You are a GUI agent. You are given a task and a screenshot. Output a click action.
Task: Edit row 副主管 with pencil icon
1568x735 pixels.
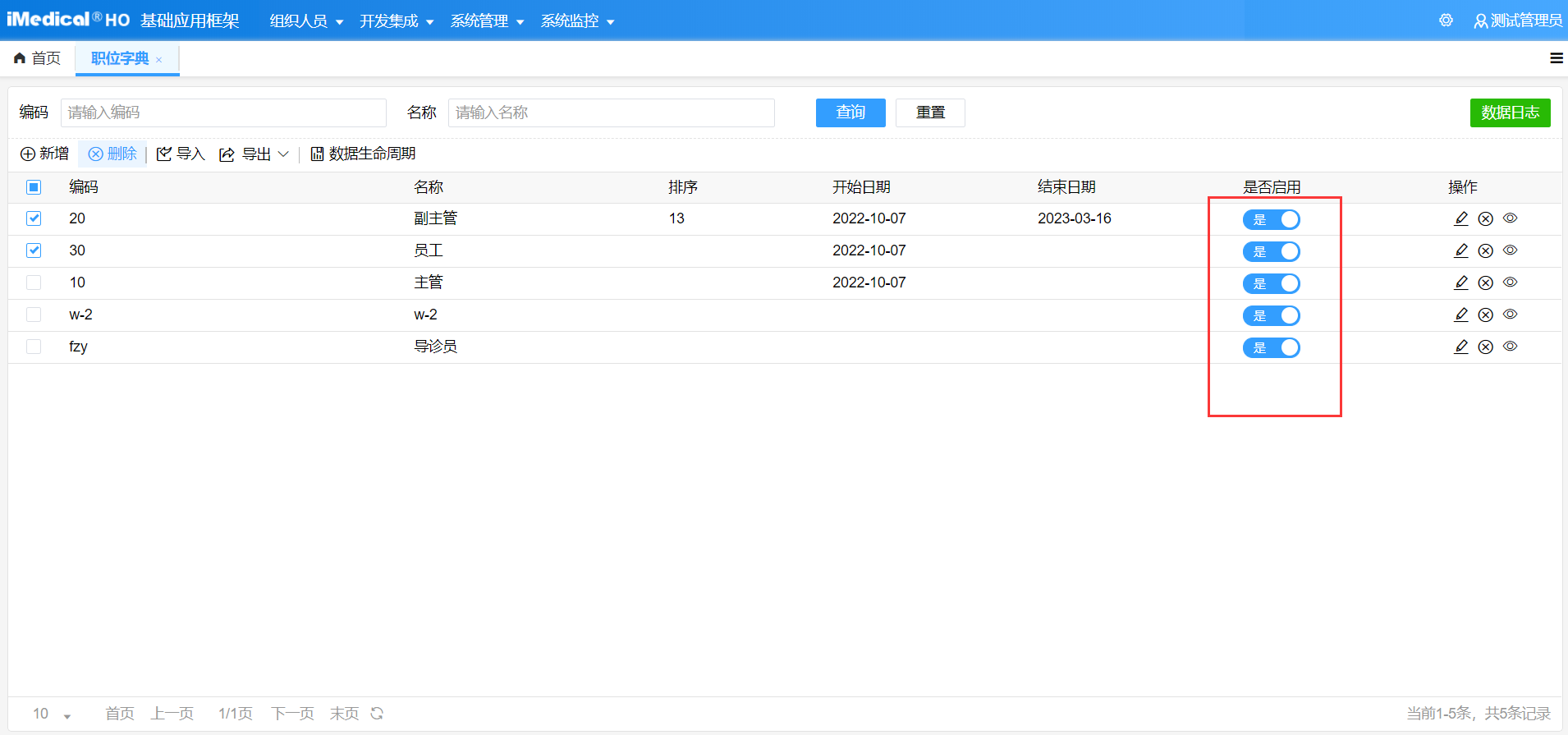tap(1461, 218)
